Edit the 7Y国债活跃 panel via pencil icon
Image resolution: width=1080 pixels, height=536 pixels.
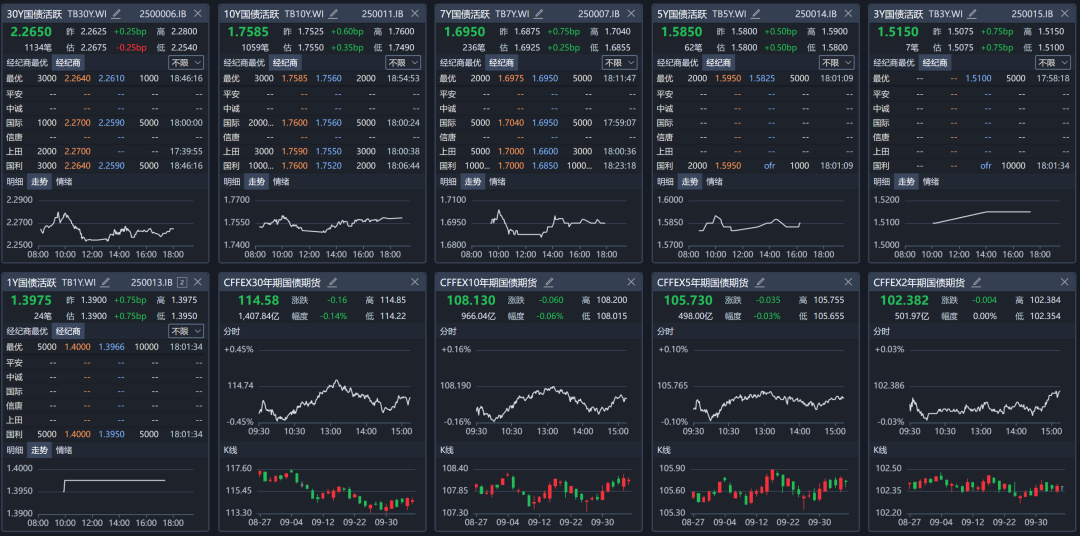539,14
